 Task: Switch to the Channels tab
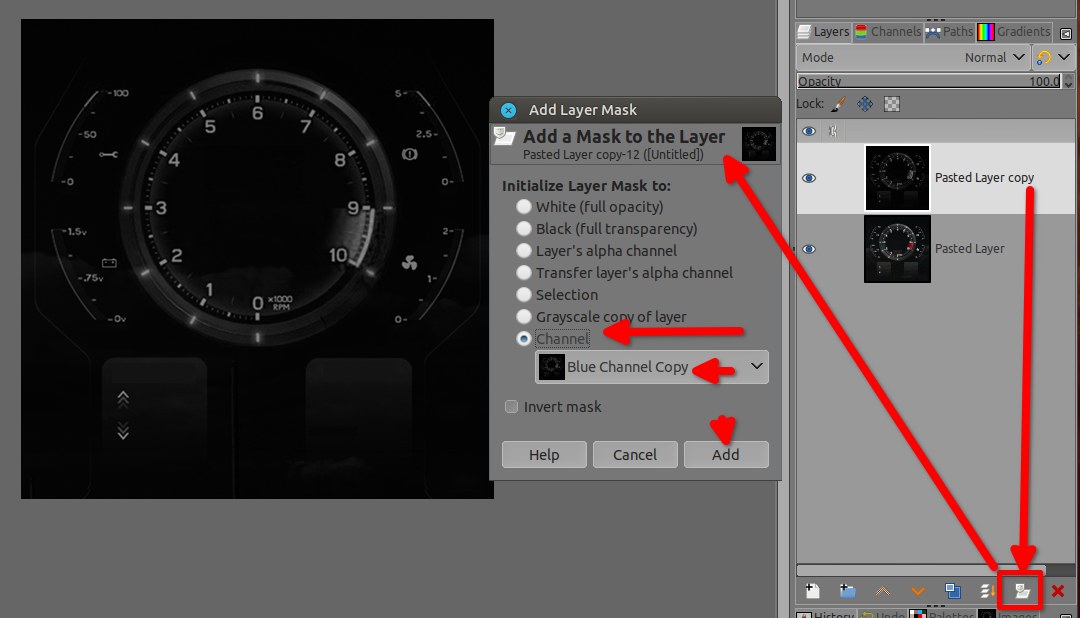[x=888, y=32]
